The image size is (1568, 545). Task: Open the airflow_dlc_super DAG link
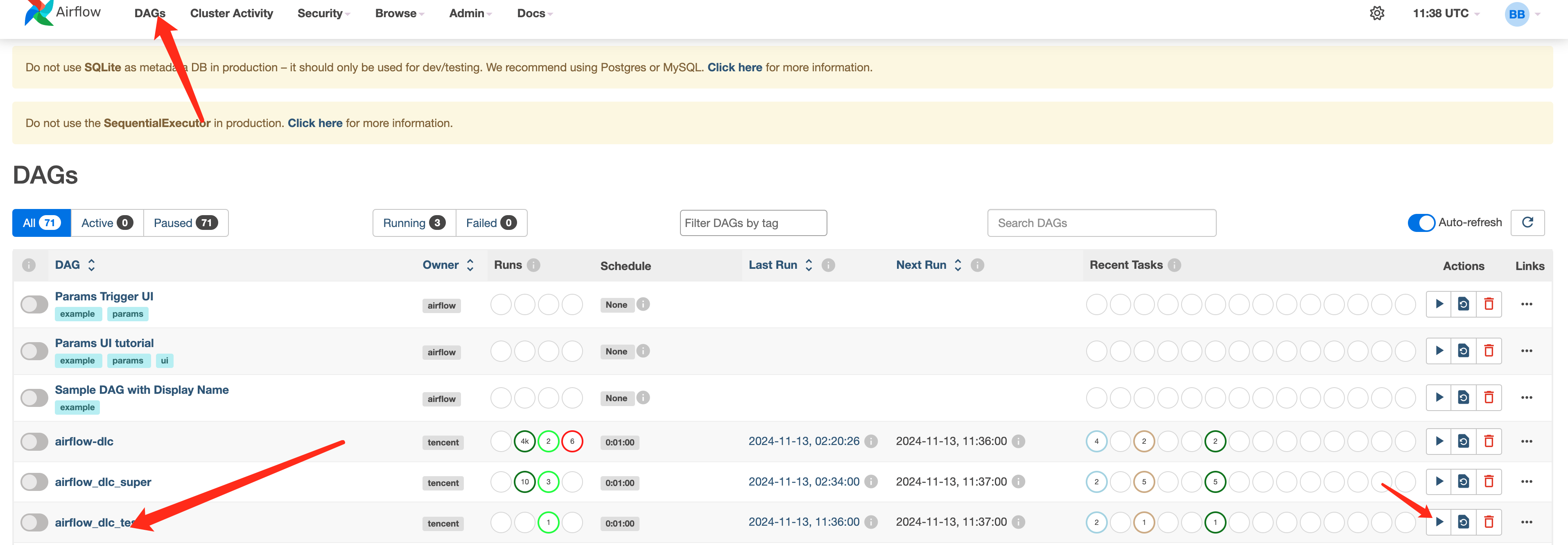click(x=103, y=481)
